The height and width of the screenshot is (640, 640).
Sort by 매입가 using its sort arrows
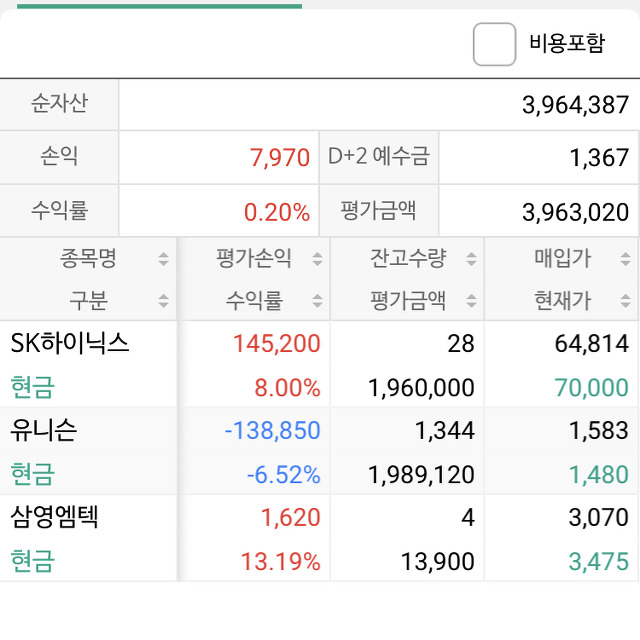tap(625, 260)
